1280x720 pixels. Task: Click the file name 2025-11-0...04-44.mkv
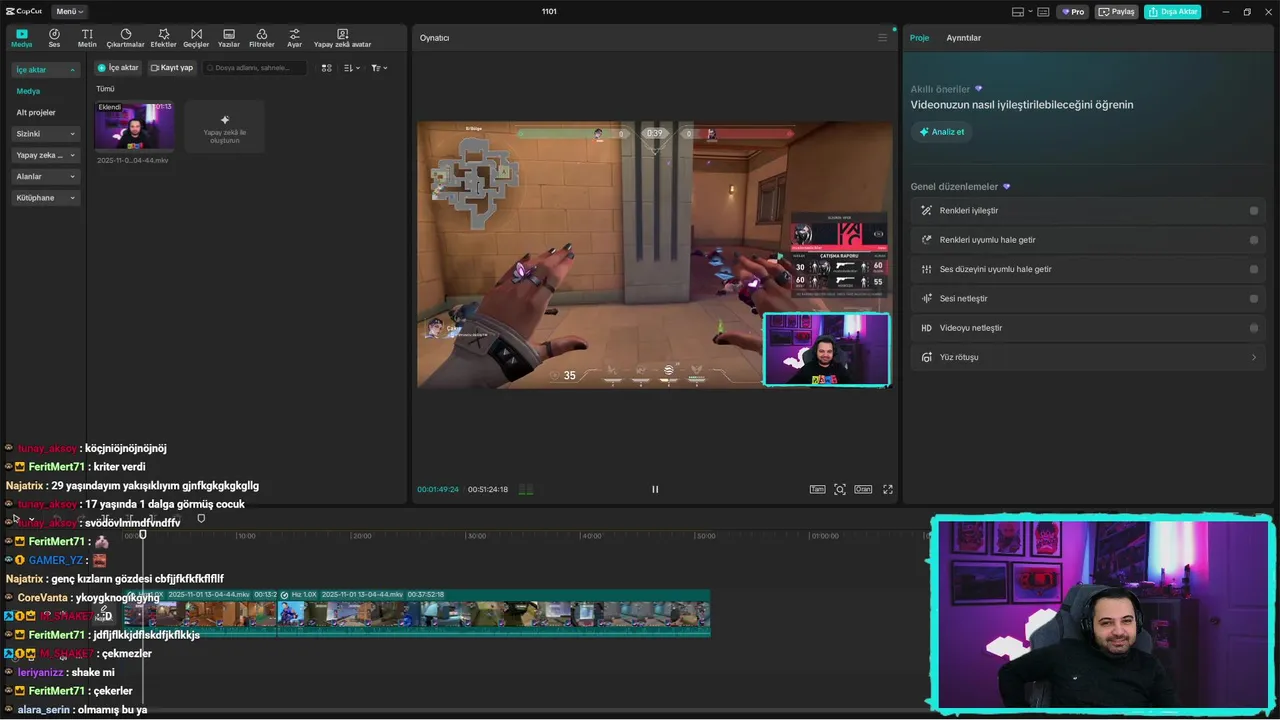pyautogui.click(x=133, y=160)
